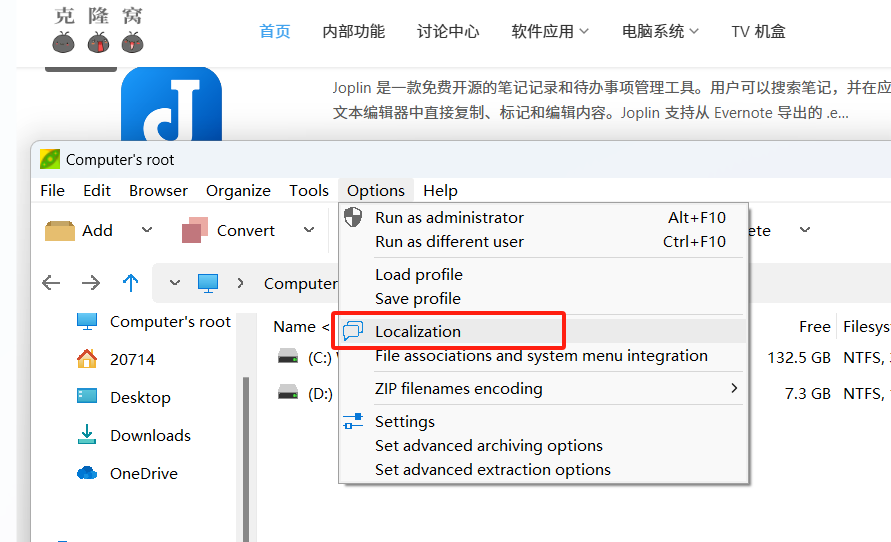Open the Browser menu
Viewport: 891px width, 542px height.
click(158, 190)
